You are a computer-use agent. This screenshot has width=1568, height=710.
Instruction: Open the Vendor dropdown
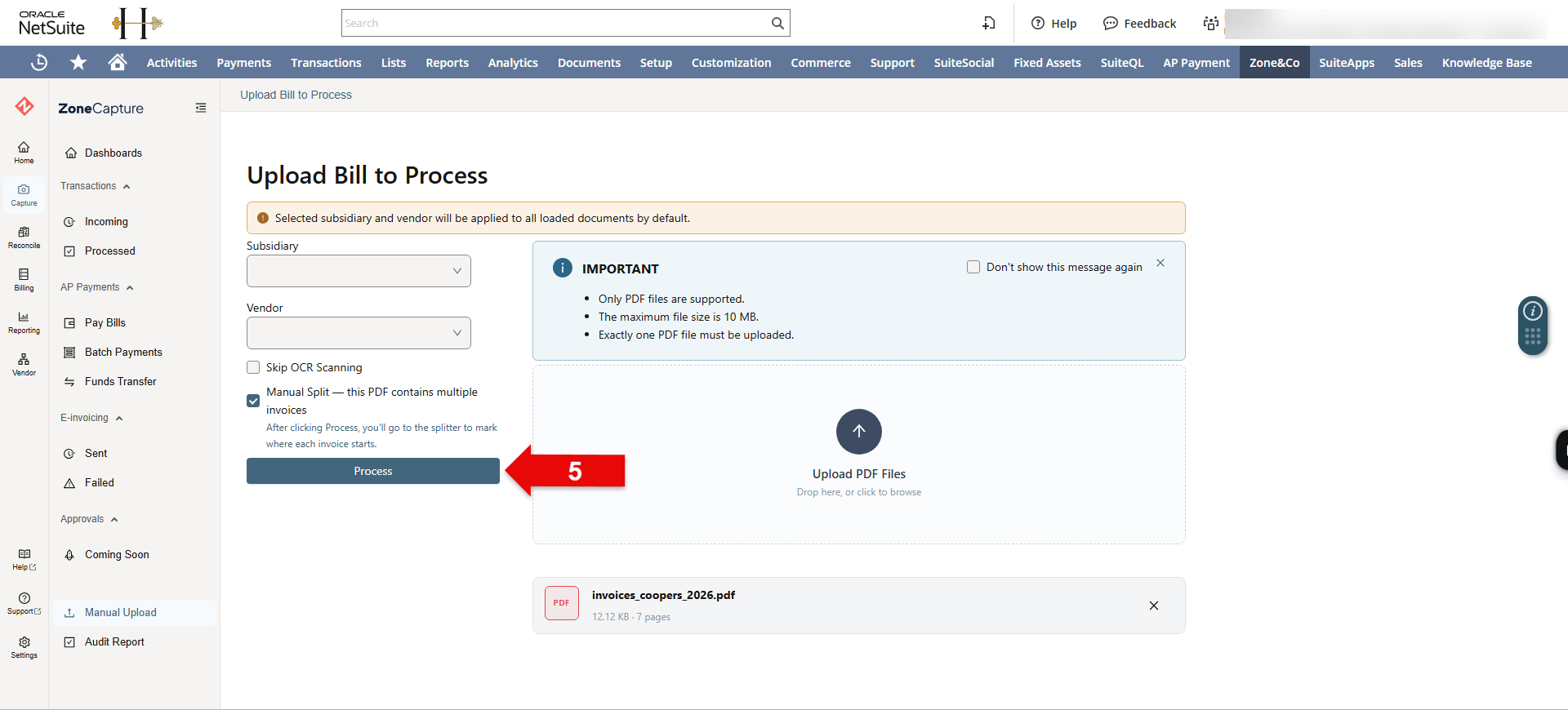tap(359, 333)
